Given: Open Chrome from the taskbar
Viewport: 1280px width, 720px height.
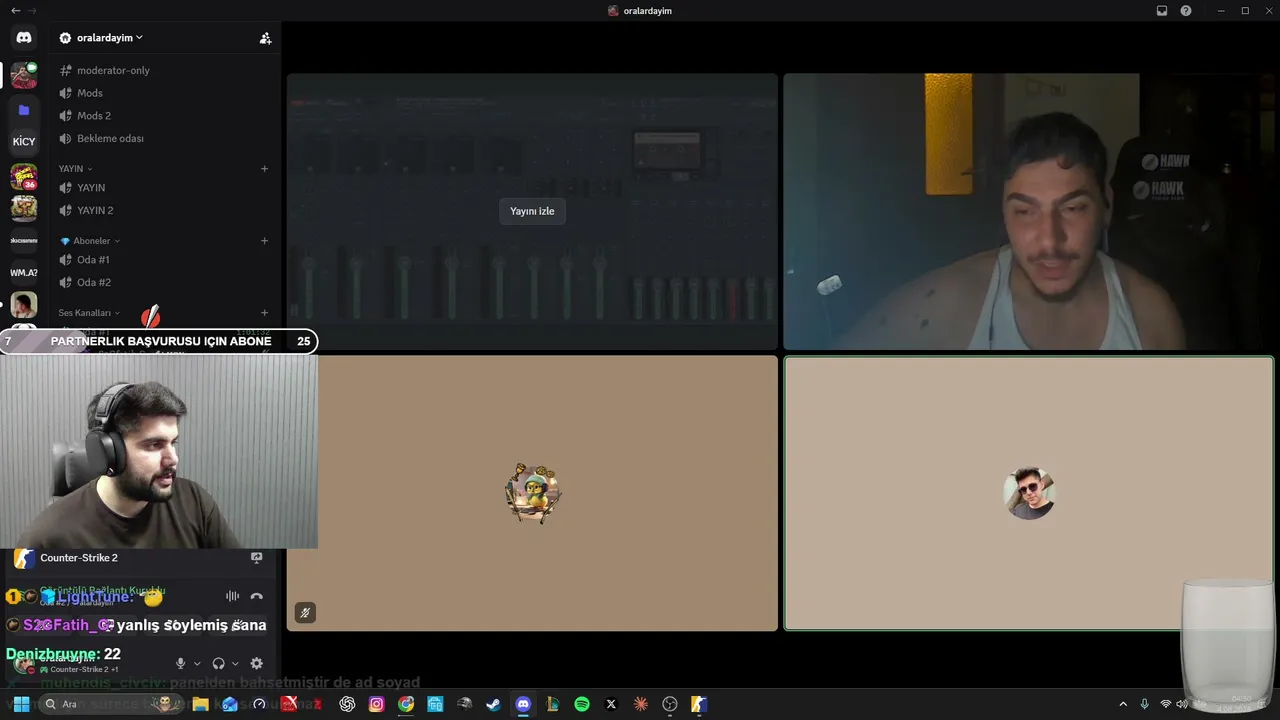Looking at the screenshot, I should (x=405, y=704).
